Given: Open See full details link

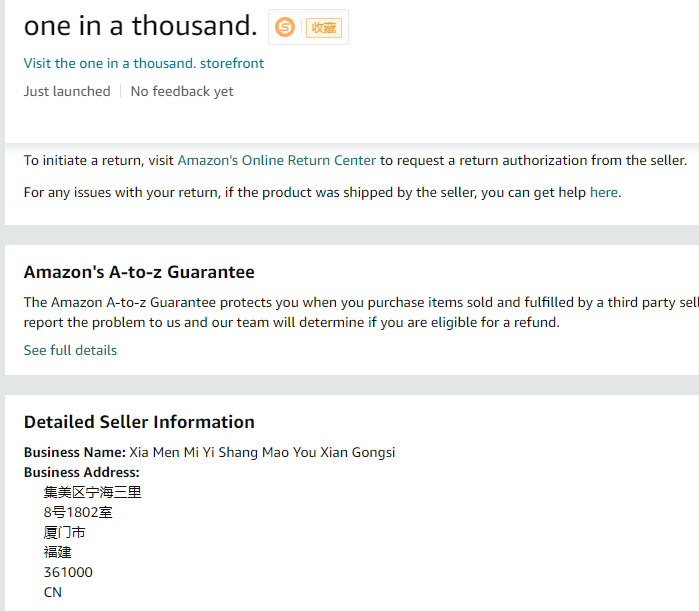Looking at the screenshot, I should pyautogui.click(x=70, y=350).
